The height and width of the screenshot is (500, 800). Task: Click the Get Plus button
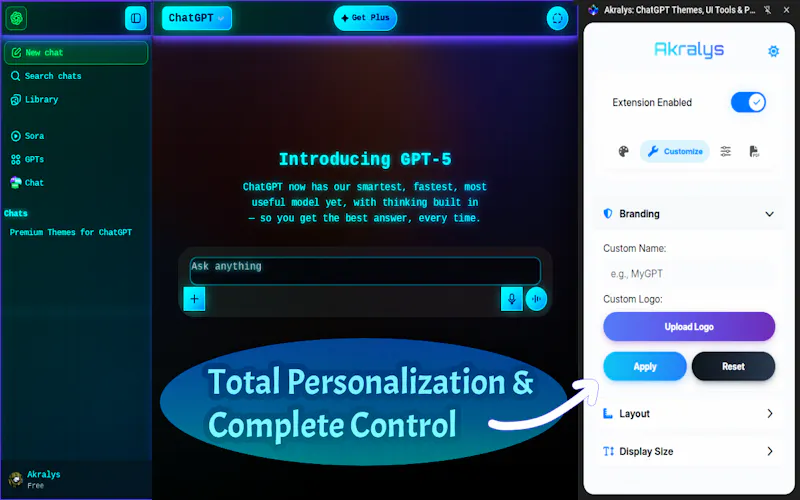pos(365,18)
